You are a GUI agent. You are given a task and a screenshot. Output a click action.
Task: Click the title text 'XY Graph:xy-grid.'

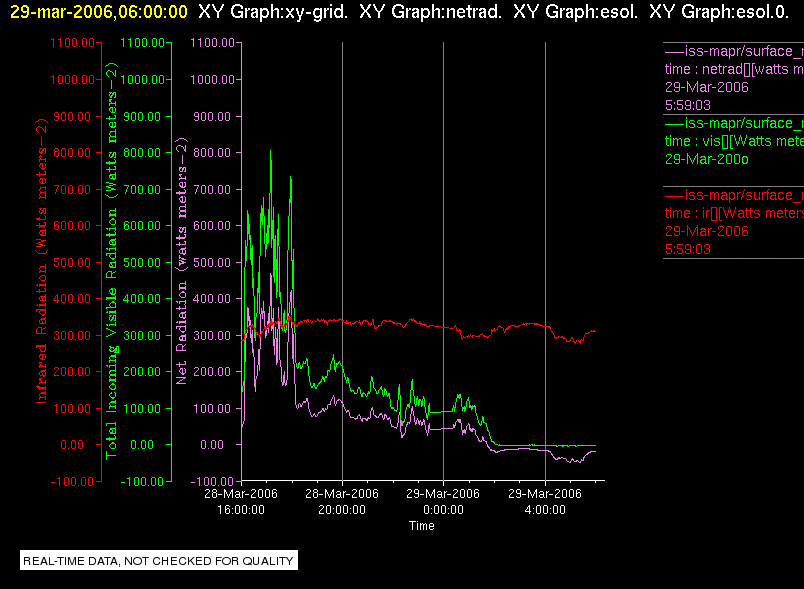[x=272, y=11]
